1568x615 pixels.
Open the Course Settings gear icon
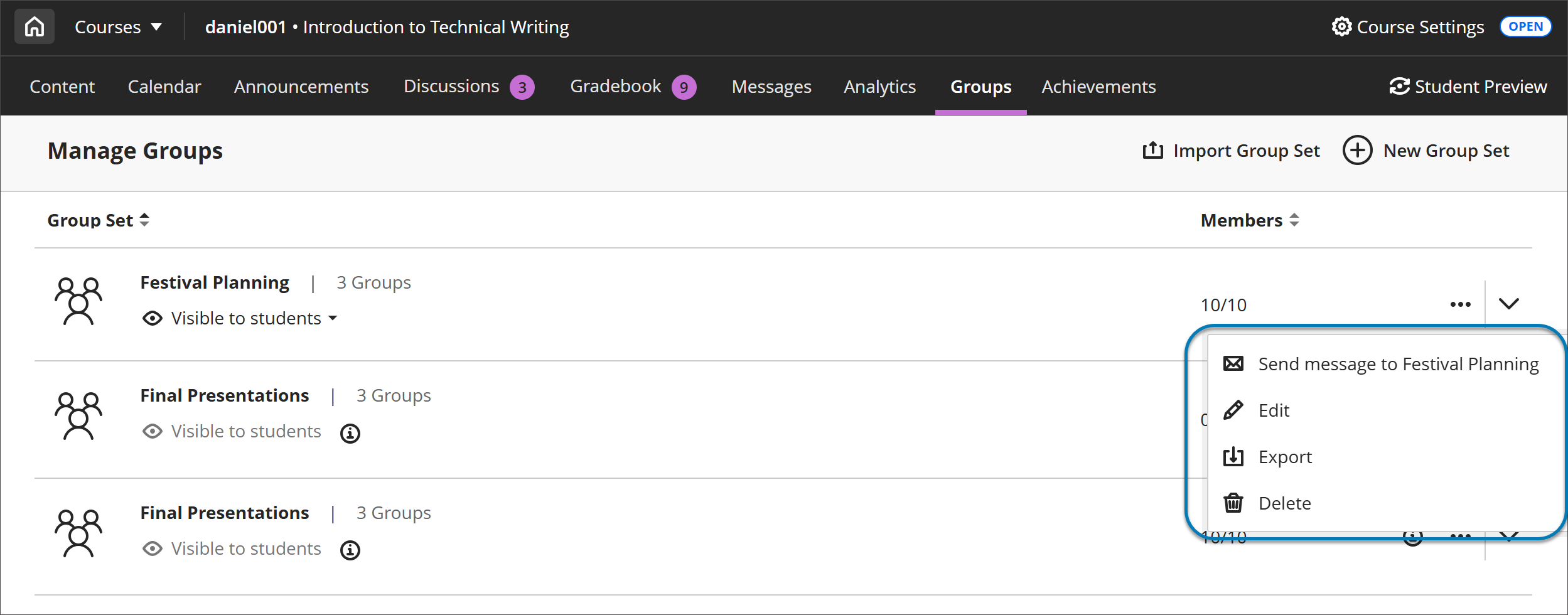click(x=1342, y=26)
